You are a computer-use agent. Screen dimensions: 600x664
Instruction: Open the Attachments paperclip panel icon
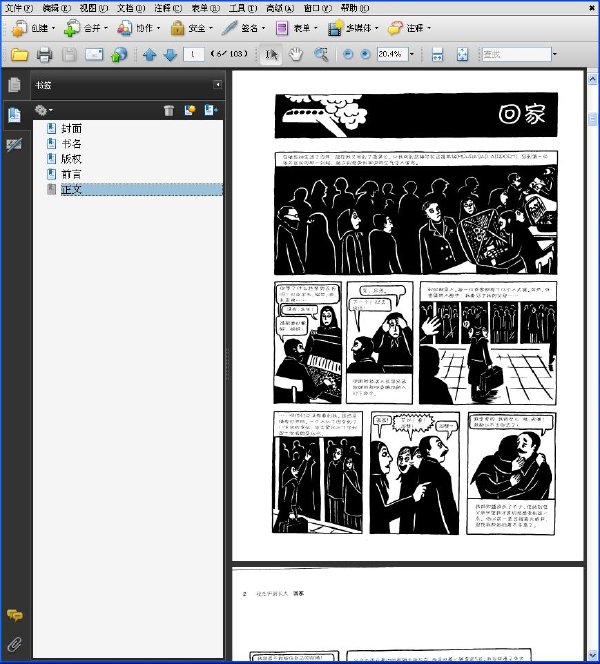click(15, 644)
